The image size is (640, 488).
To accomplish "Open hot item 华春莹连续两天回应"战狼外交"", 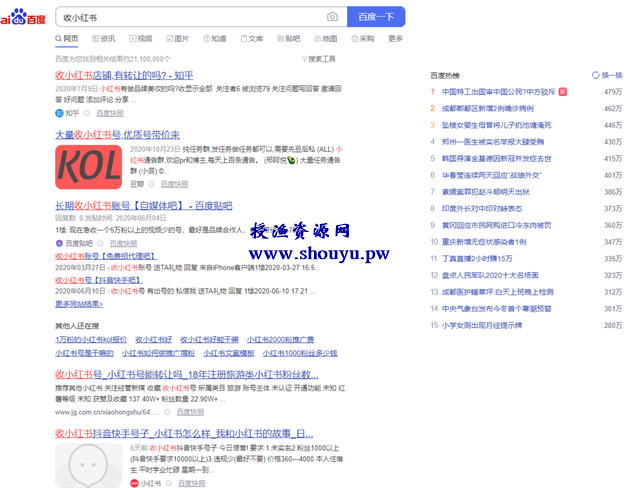I will (492, 175).
